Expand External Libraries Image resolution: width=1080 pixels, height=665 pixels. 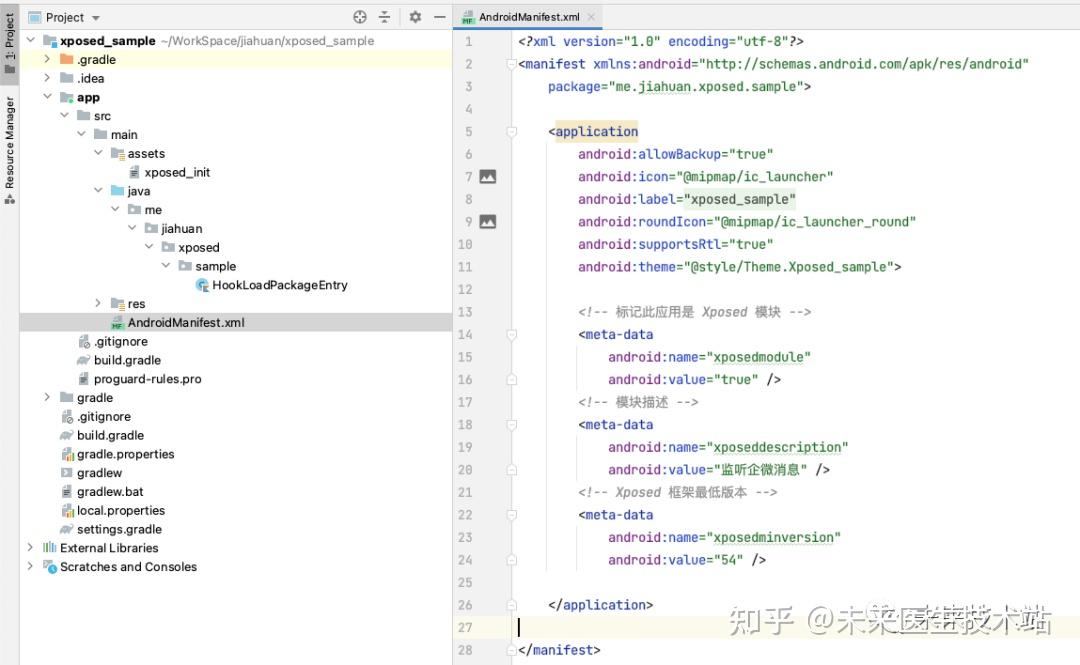coord(29,548)
